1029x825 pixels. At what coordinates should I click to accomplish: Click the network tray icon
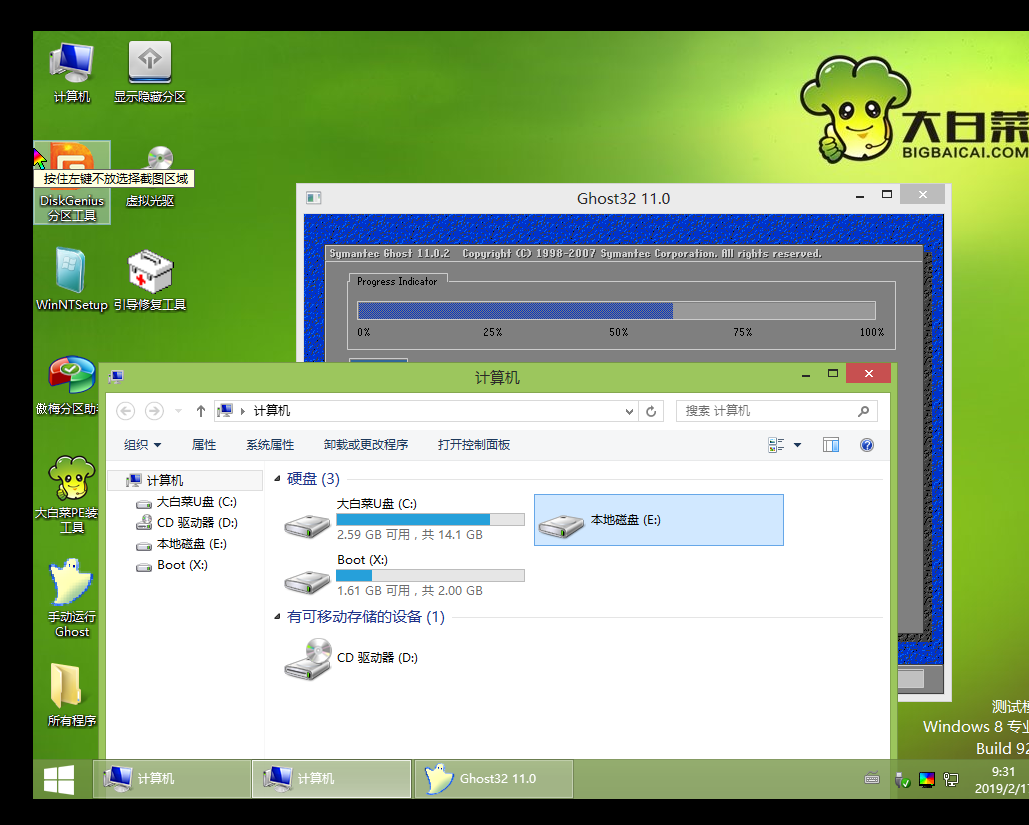point(950,780)
